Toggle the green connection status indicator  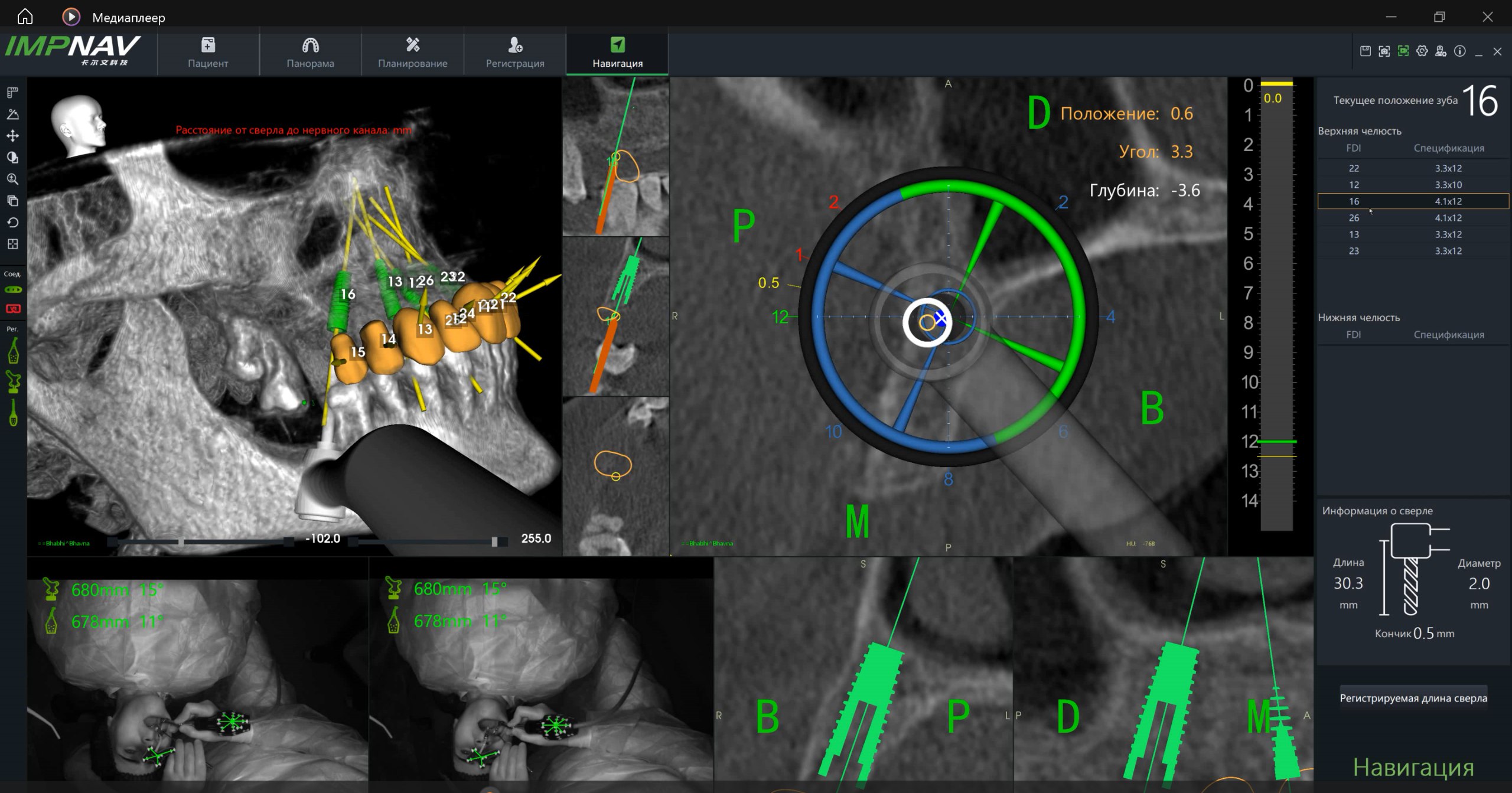pyautogui.click(x=12, y=290)
